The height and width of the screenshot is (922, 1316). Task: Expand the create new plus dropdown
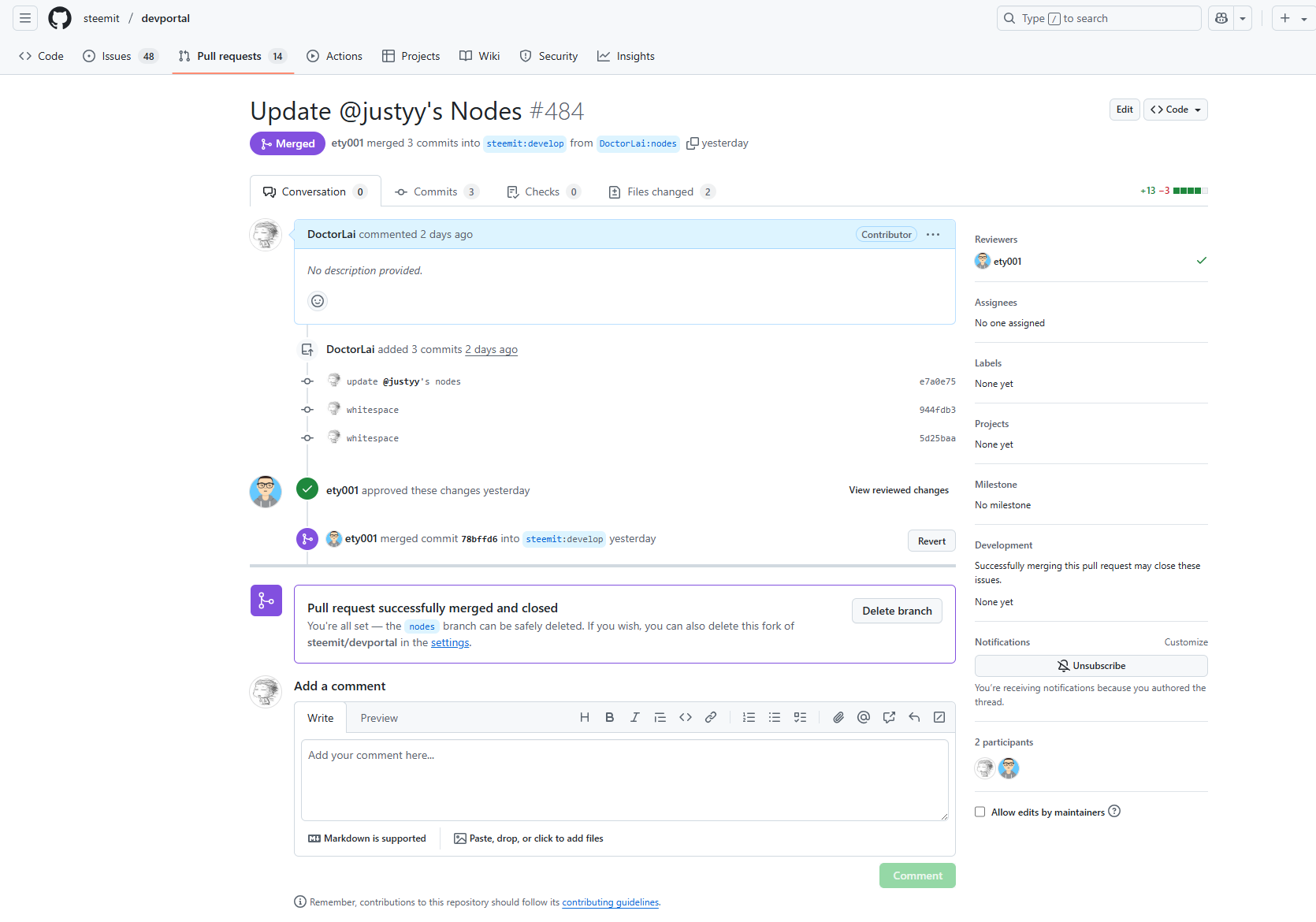click(1293, 18)
